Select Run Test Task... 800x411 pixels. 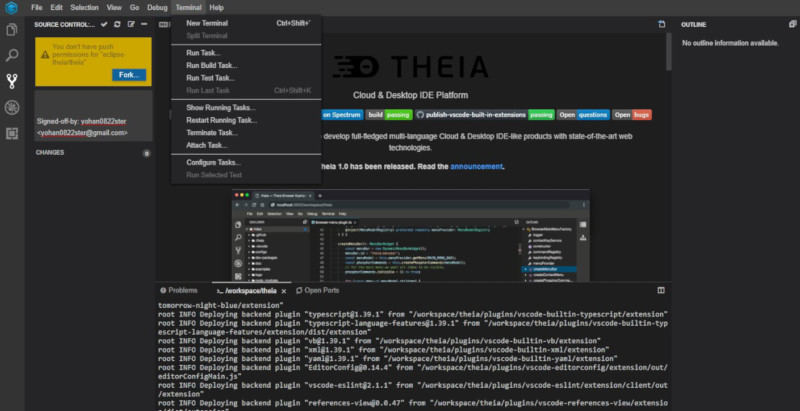pos(246,78)
